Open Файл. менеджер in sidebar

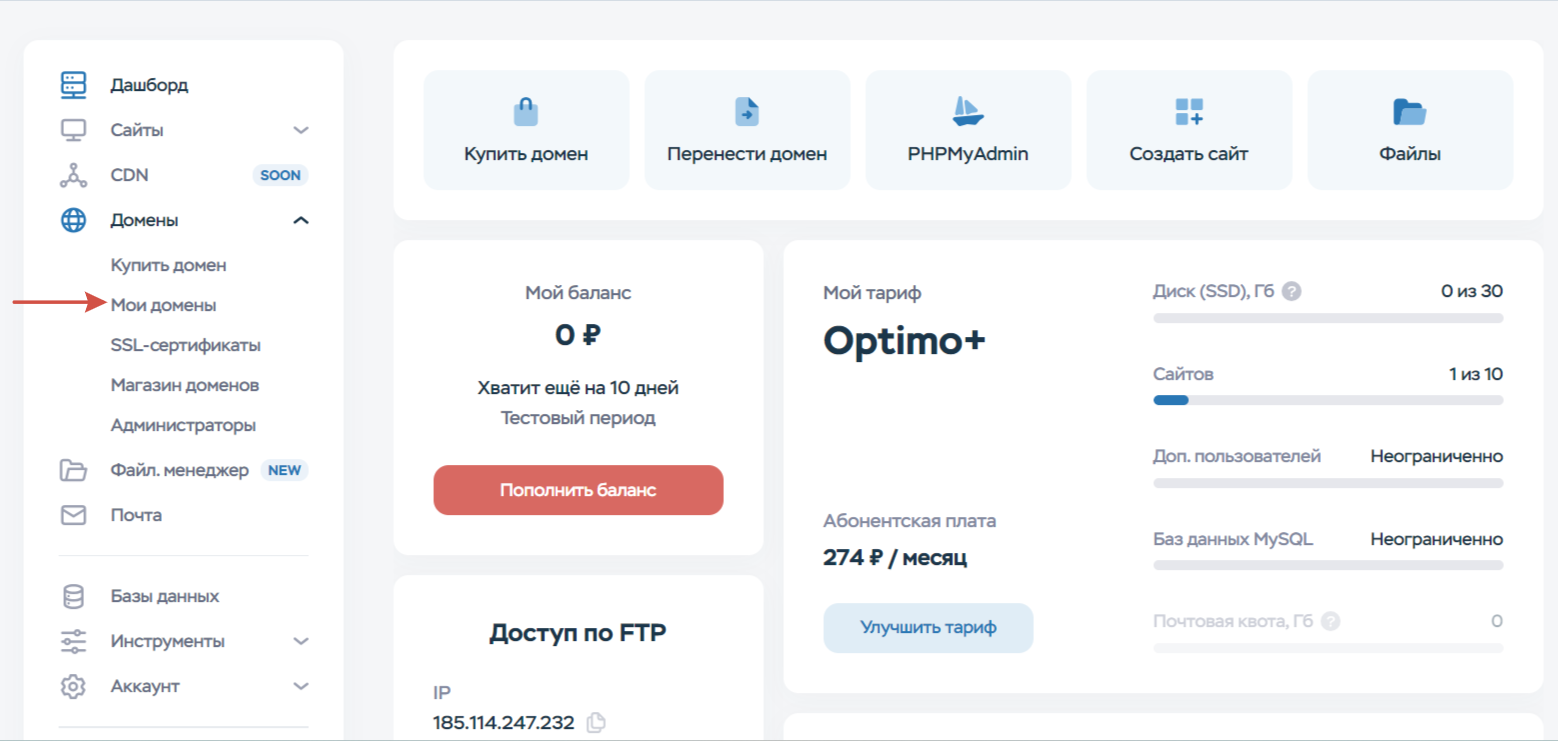pos(179,470)
